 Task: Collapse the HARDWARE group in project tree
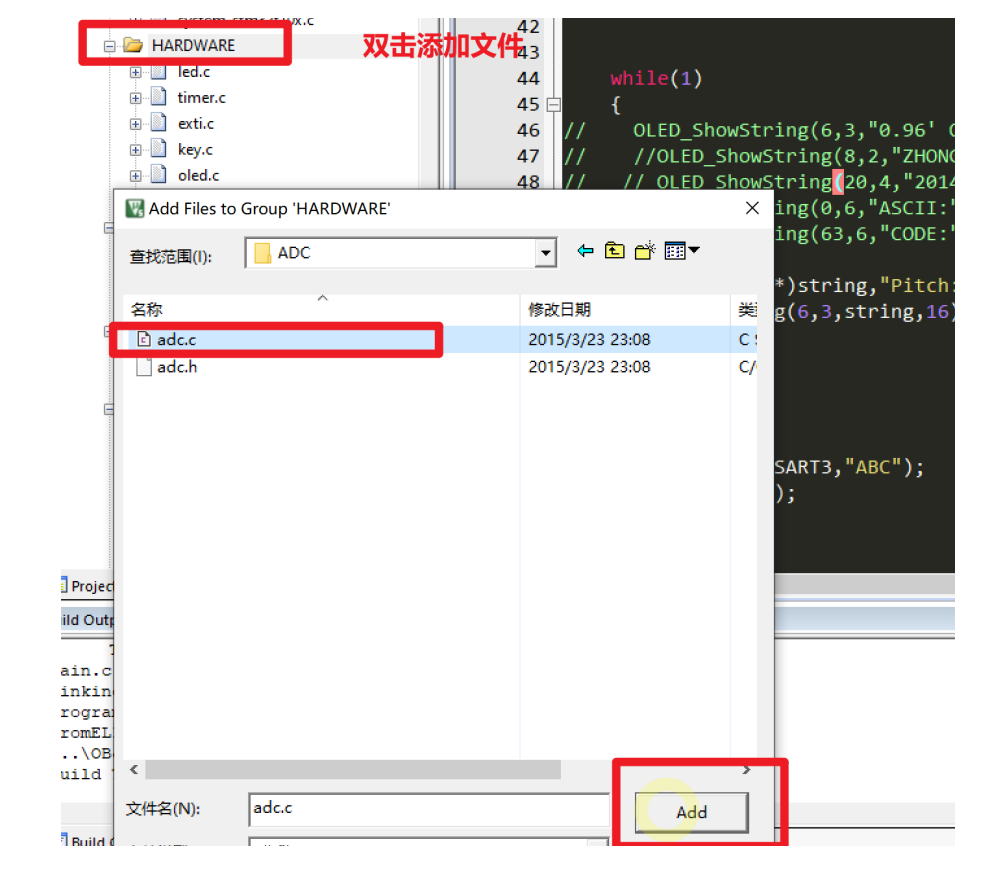click(x=109, y=46)
